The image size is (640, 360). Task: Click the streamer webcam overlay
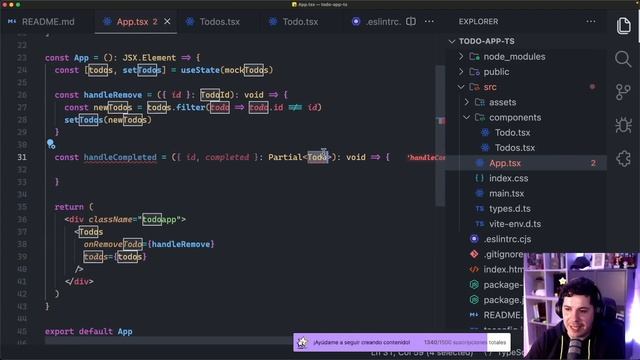point(581,306)
